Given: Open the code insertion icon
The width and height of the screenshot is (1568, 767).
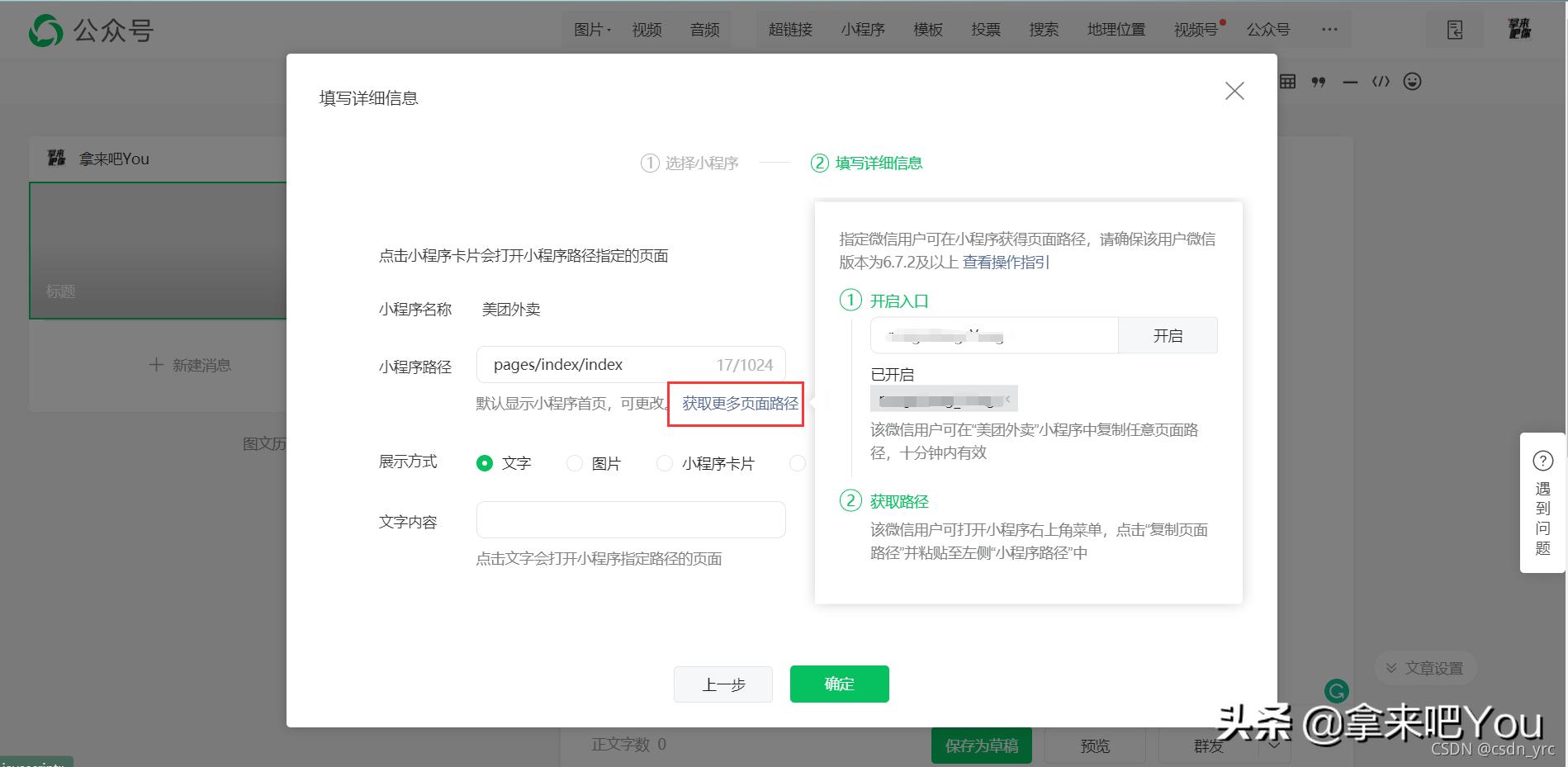Looking at the screenshot, I should pyautogui.click(x=1381, y=81).
